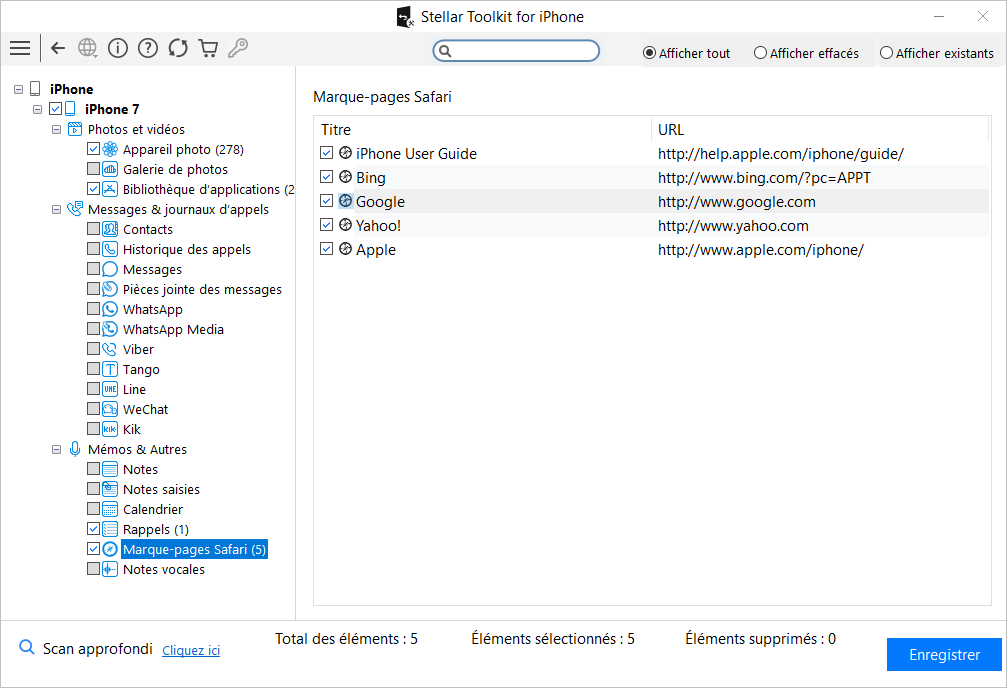
Task: Select the Afficher effacés radio button
Action: tap(760, 53)
